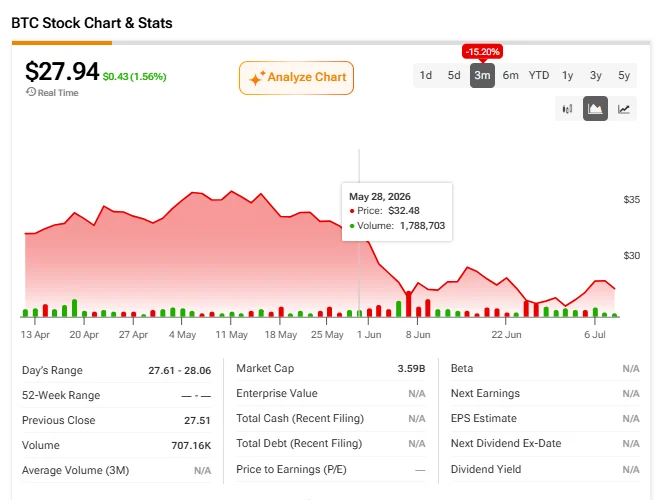The image size is (672, 500).
Task: Click the 3.59B market cap value
Action: point(411,369)
